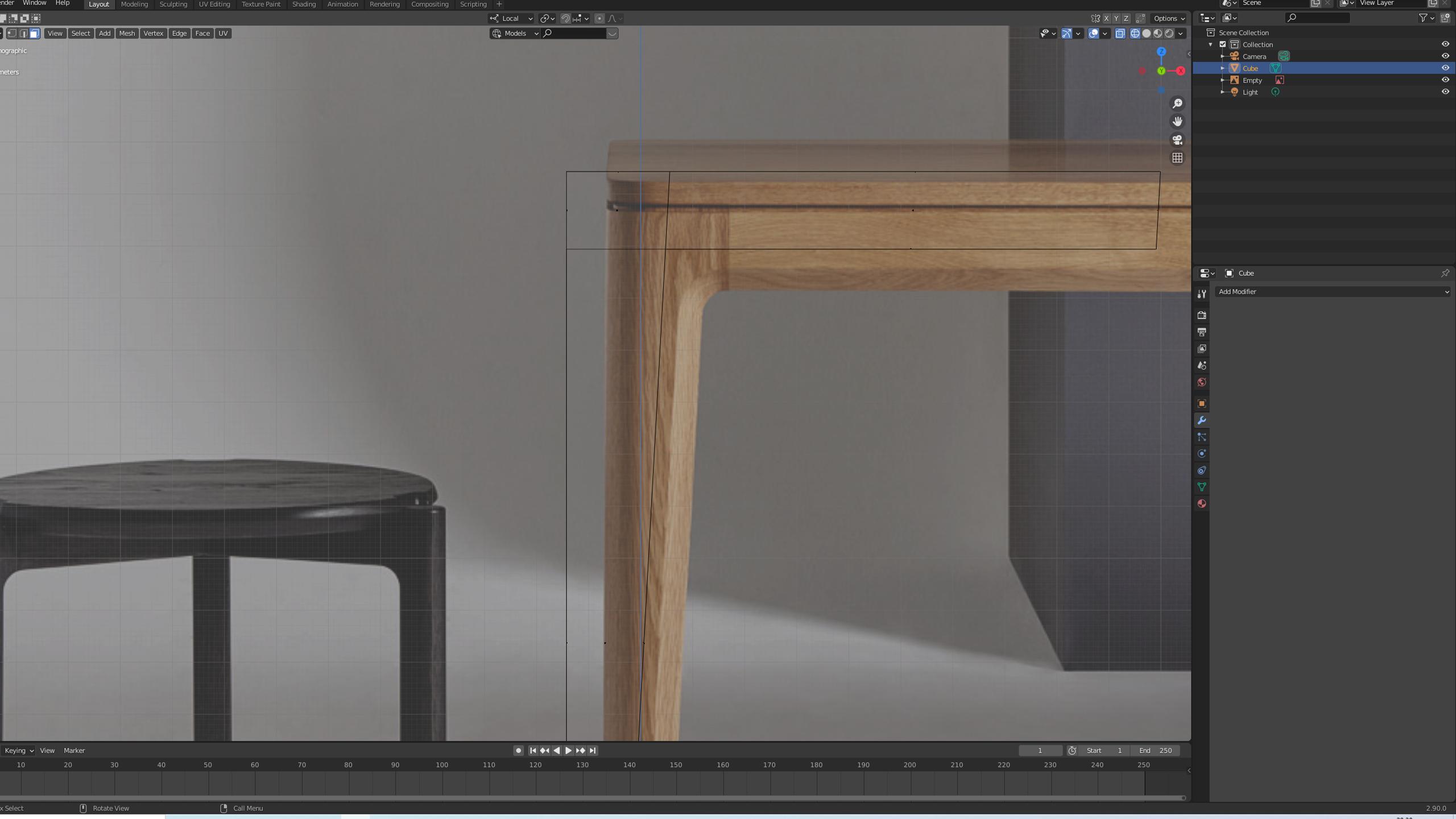Click the Y axis on navigation gizmo
Image resolution: width=1456 pixels, height=819 pixels.
[1161, 71]
